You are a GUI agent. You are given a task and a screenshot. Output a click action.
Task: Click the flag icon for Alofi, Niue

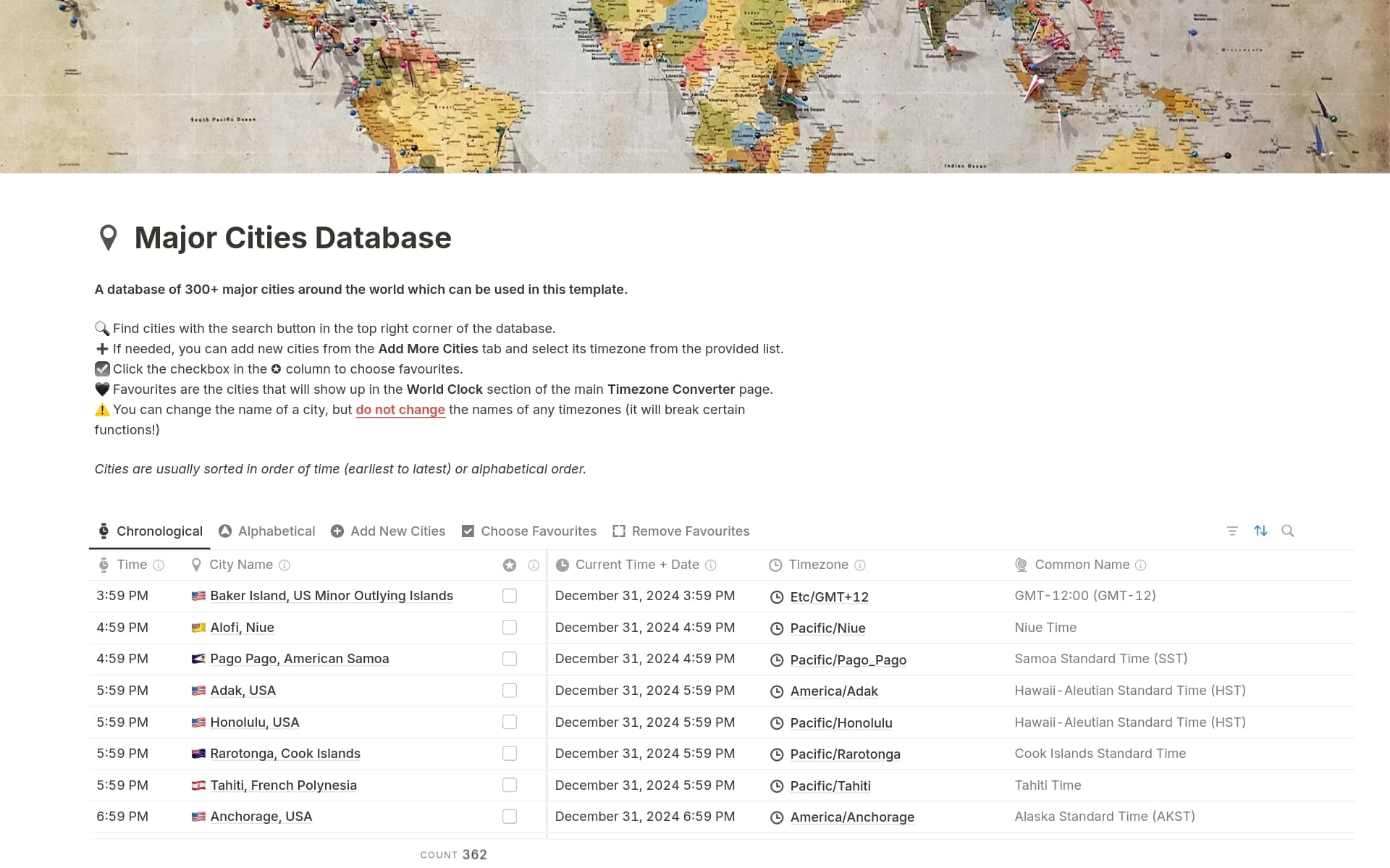pyautogui.click(x=198, y=628)
